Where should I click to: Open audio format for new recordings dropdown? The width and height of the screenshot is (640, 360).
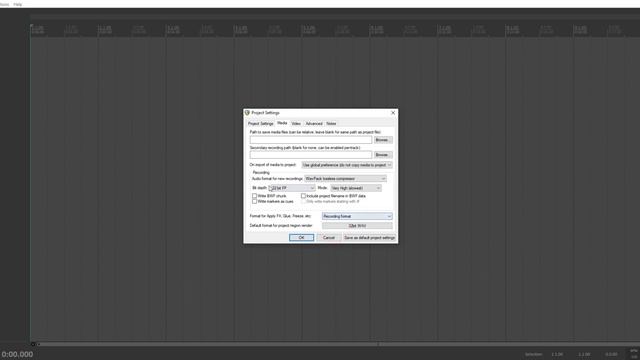click(345, 179)
